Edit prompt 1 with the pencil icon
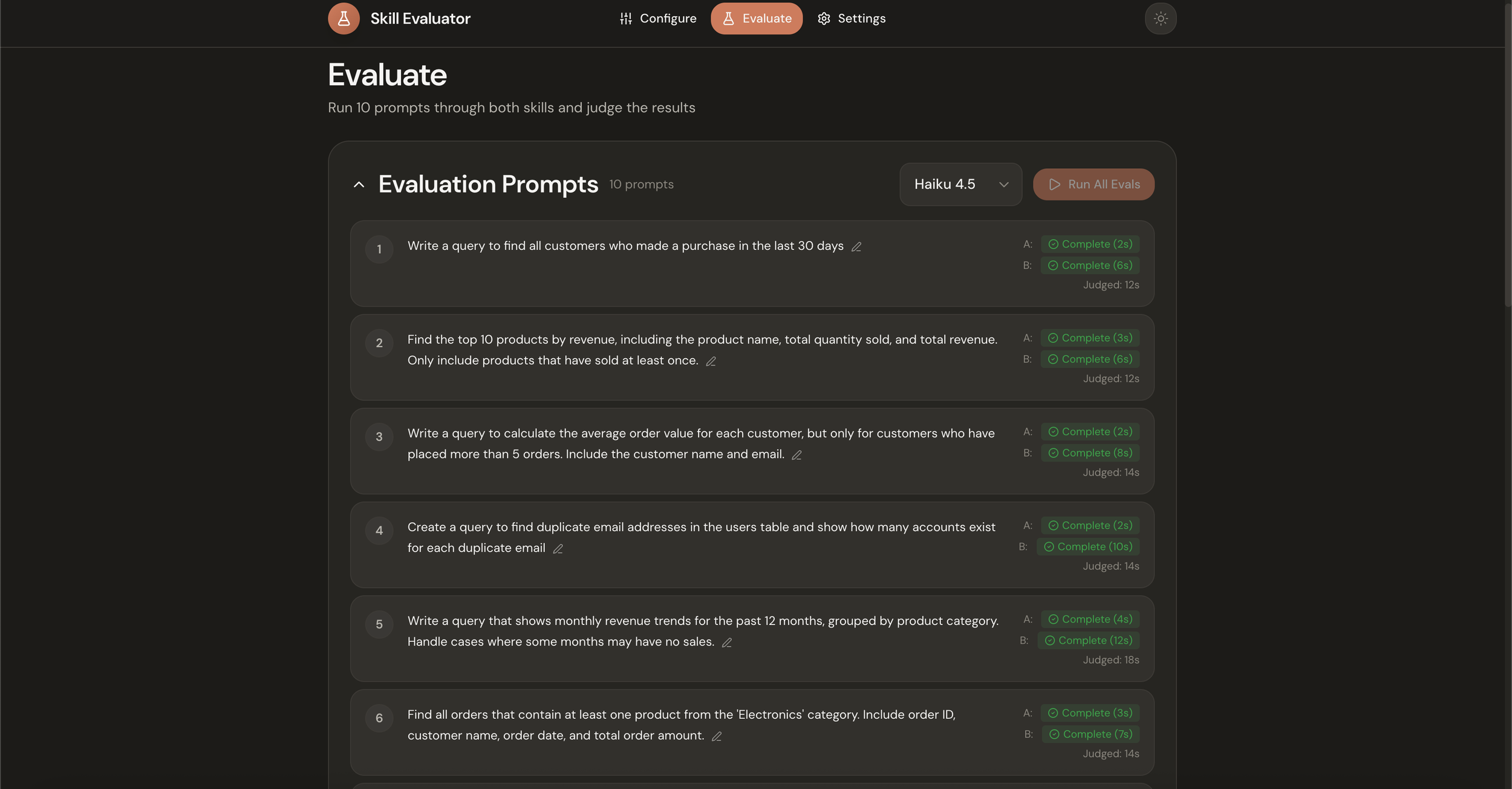Viewport: 1512px width, 789px height. tap(856, 247)
